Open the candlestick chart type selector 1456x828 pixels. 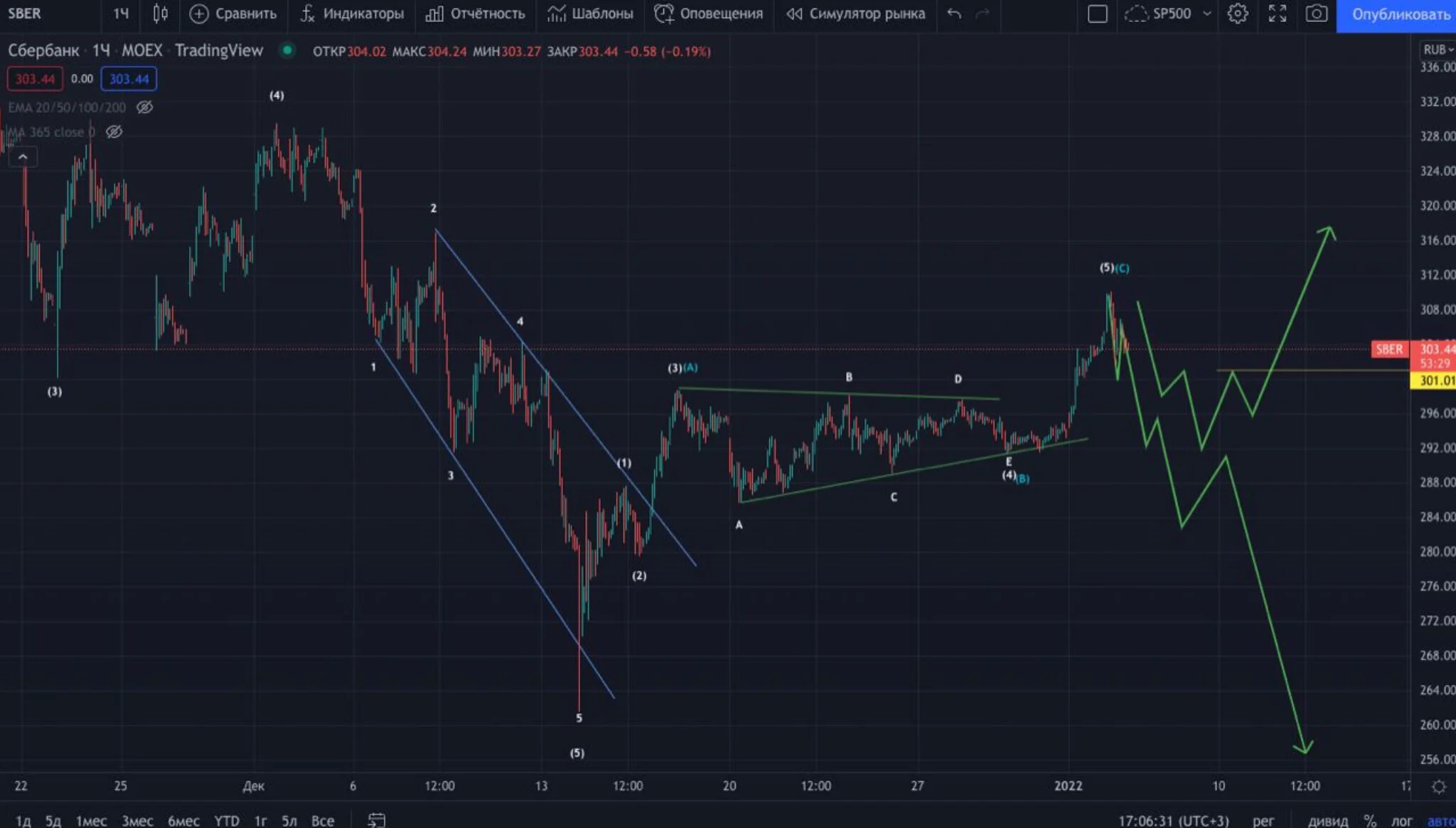[161, 14]
